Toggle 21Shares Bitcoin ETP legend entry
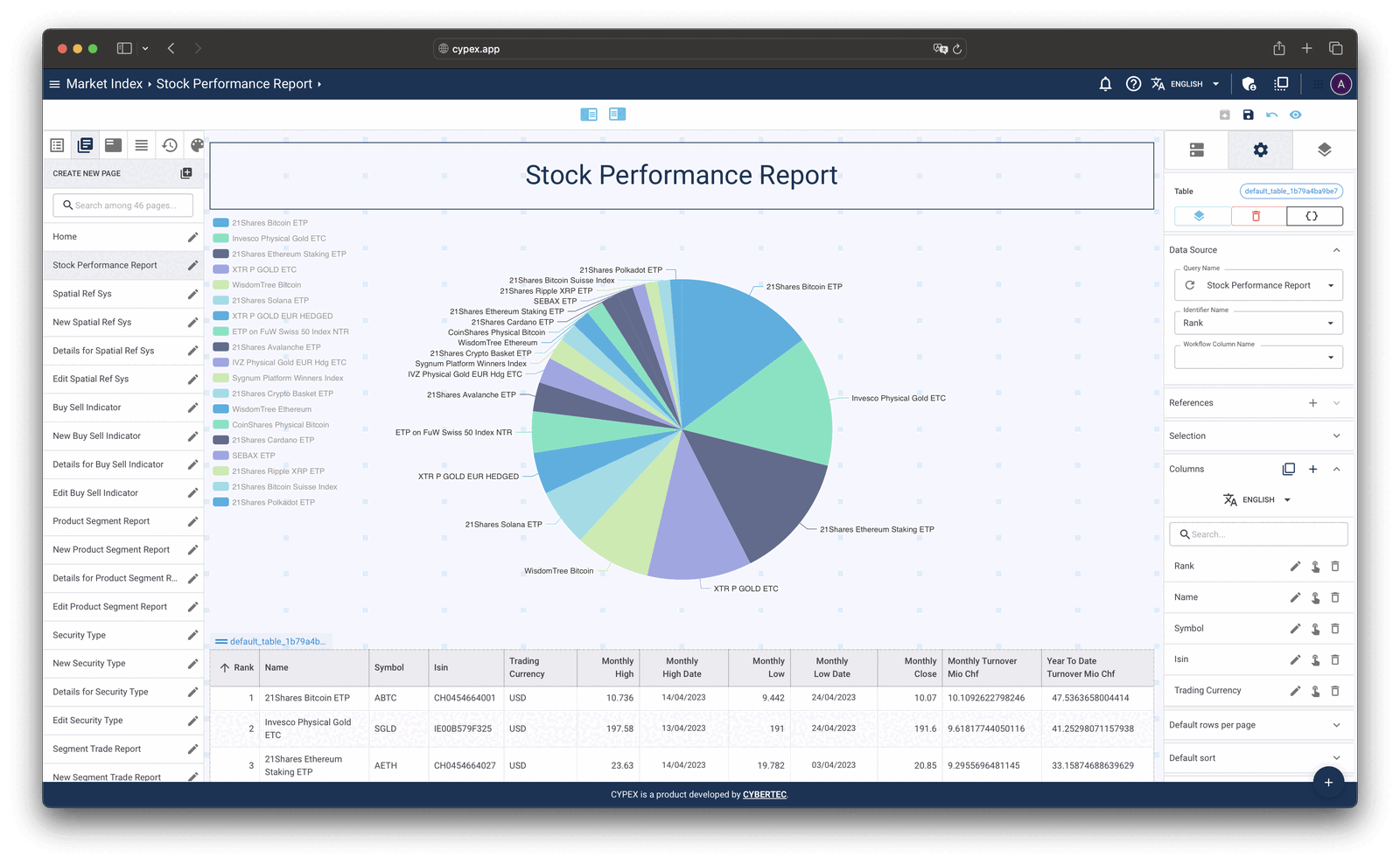Viewport: 1400px width, 864px height. 261,223
